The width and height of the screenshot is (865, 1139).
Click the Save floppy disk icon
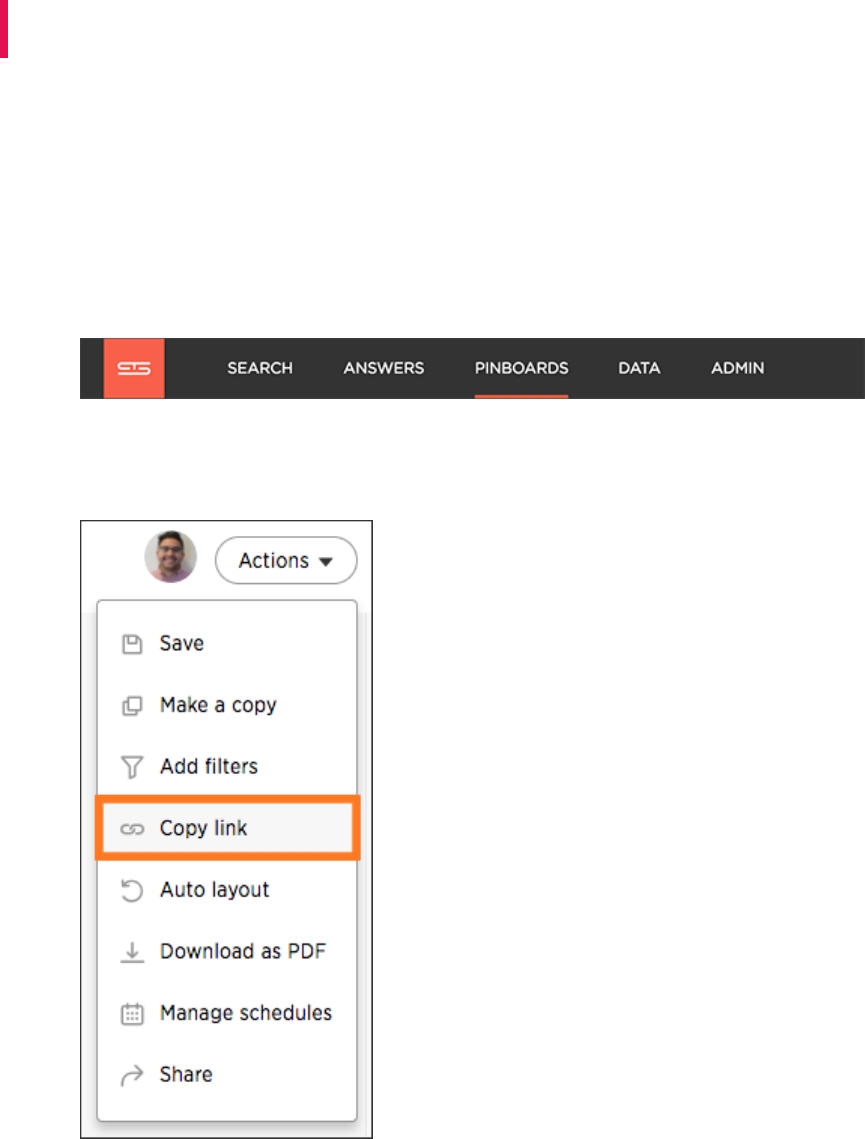132,644
